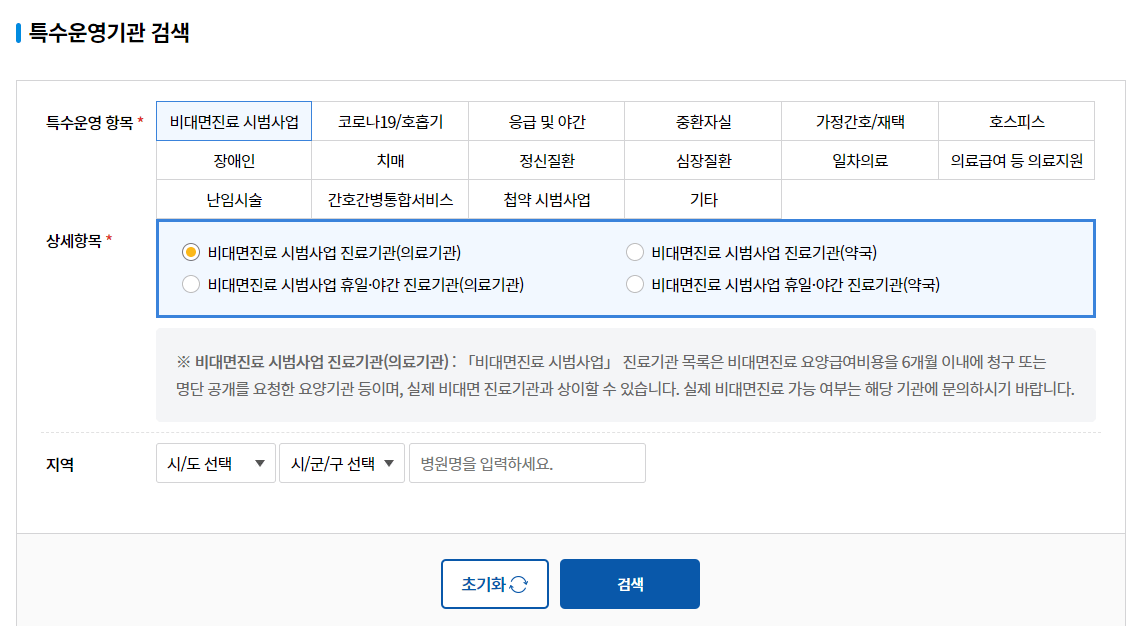
Task: Choose the 치매 category
Action: tap(390, 159)
